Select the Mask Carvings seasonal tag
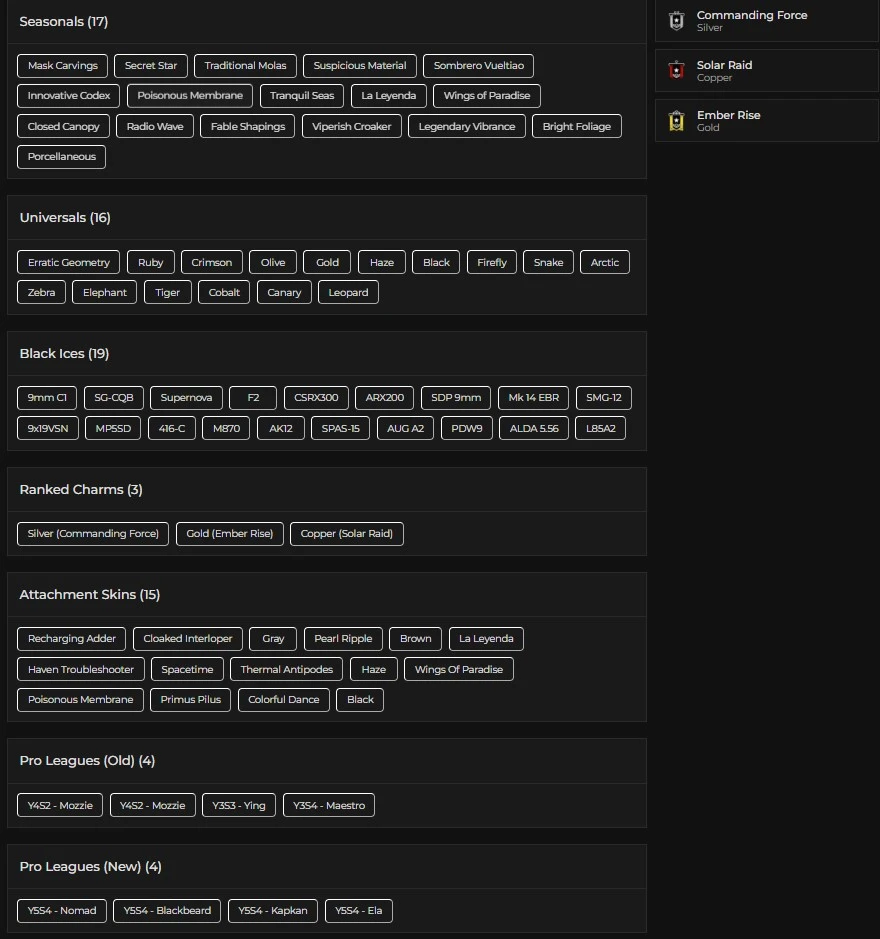 tap(63, 66)
